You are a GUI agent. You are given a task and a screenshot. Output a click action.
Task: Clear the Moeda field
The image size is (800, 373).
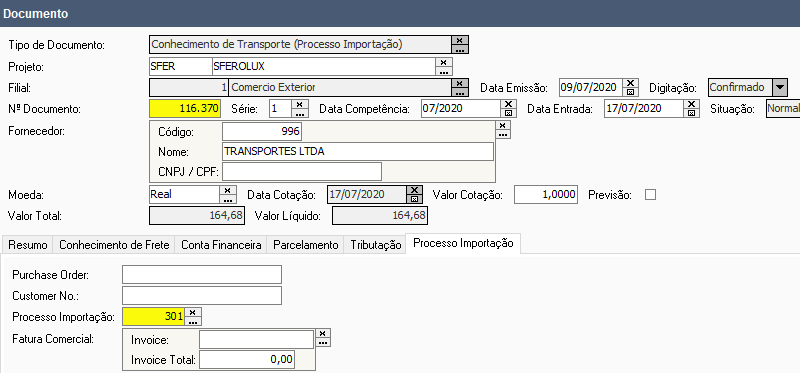[x=228, y=190]
